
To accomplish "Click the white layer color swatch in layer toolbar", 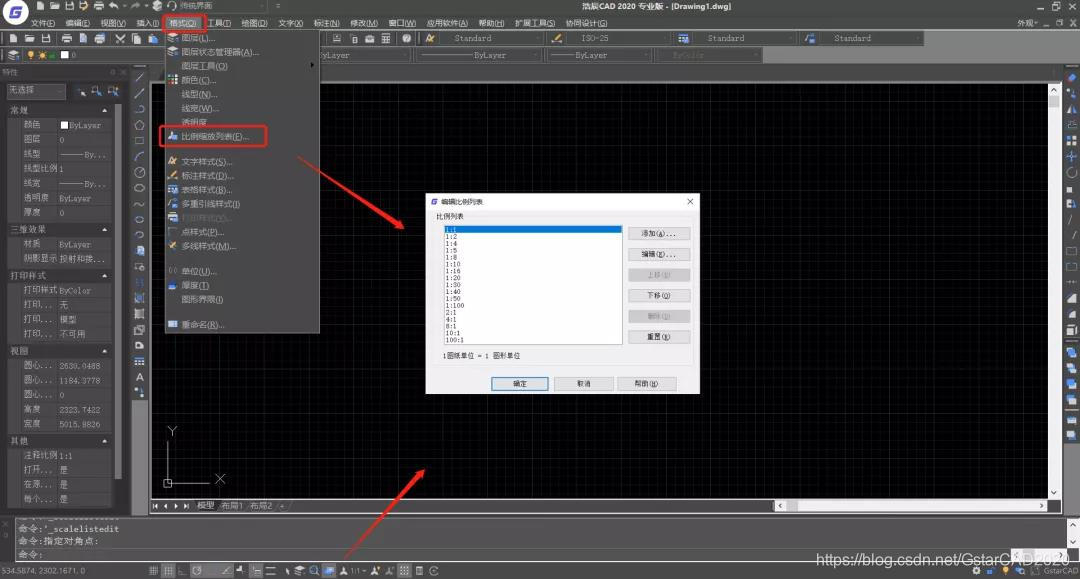I will [x=65, y=55].
